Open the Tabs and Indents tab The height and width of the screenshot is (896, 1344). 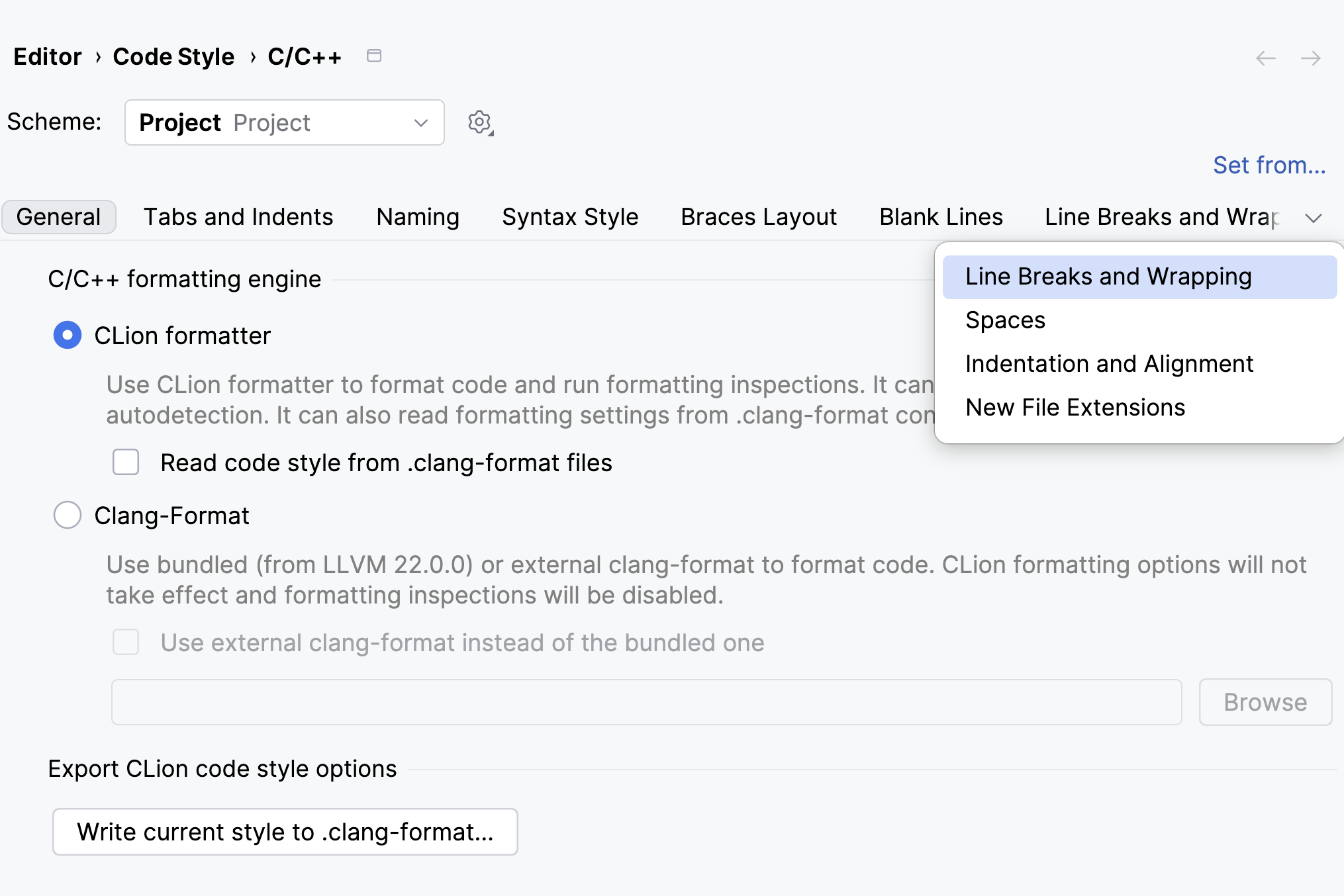pyautogui.click(x=238, y=217)
